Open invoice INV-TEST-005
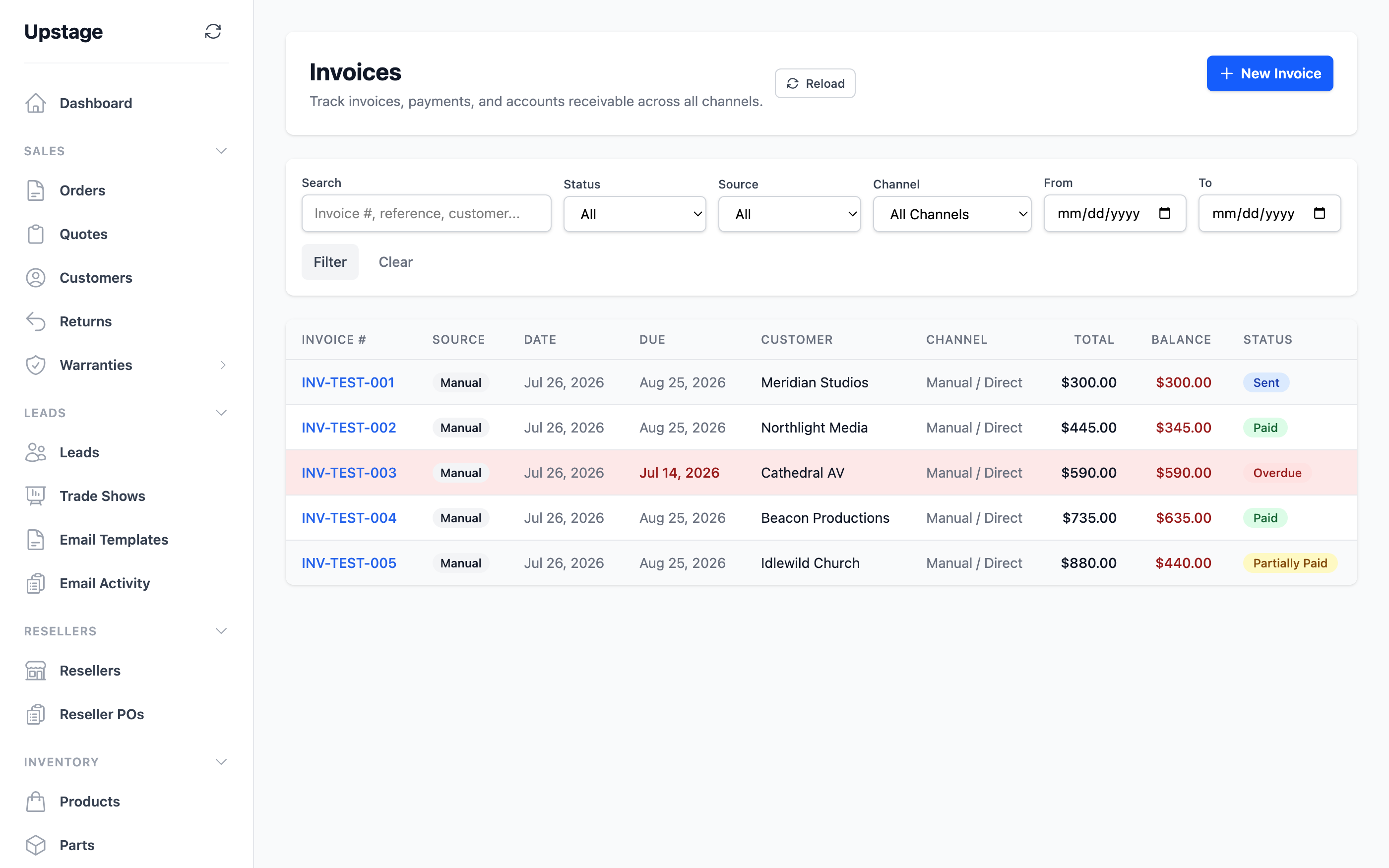The width and height of the screenshot is (1389, 868). [349, 563]
